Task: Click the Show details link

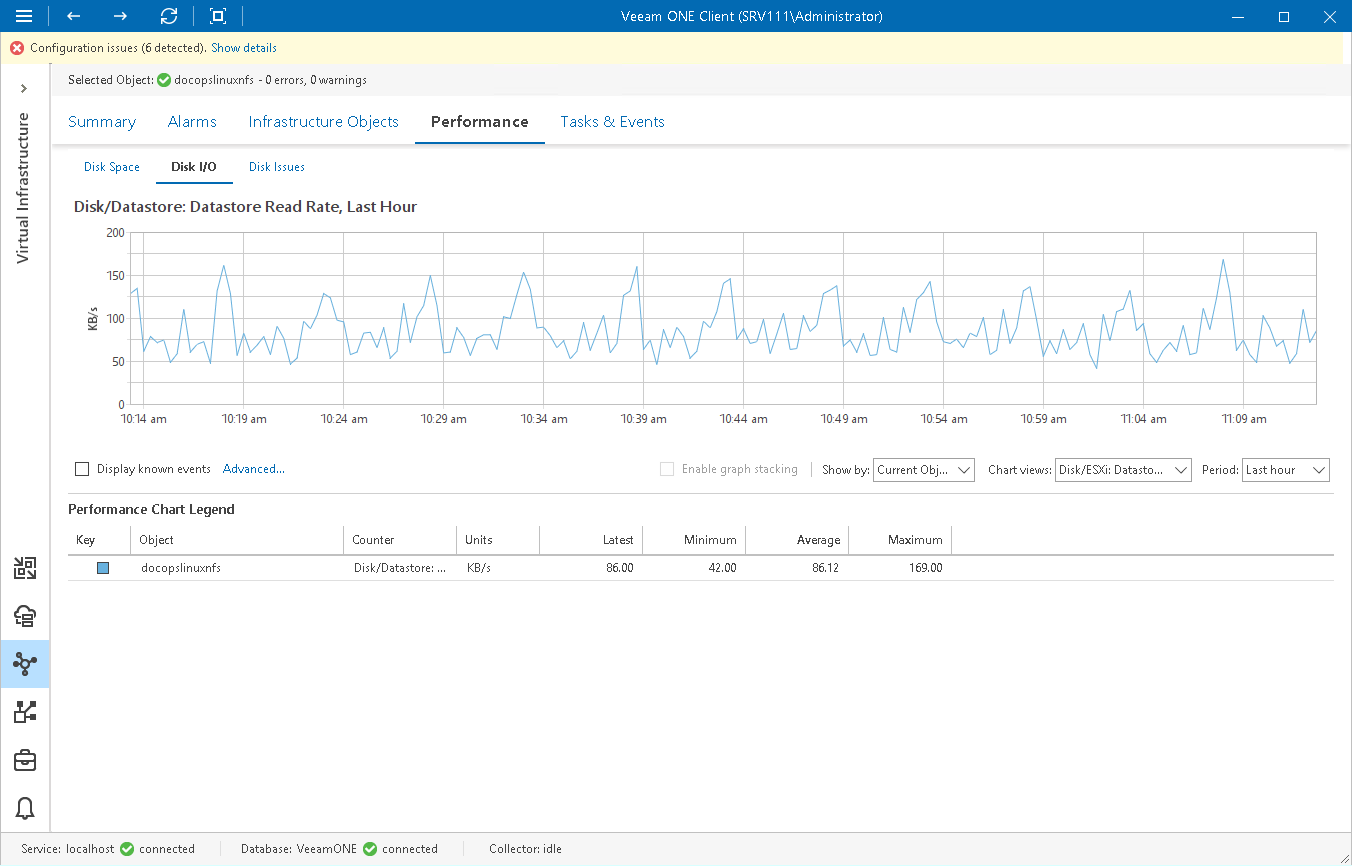Action: [244, 48]
